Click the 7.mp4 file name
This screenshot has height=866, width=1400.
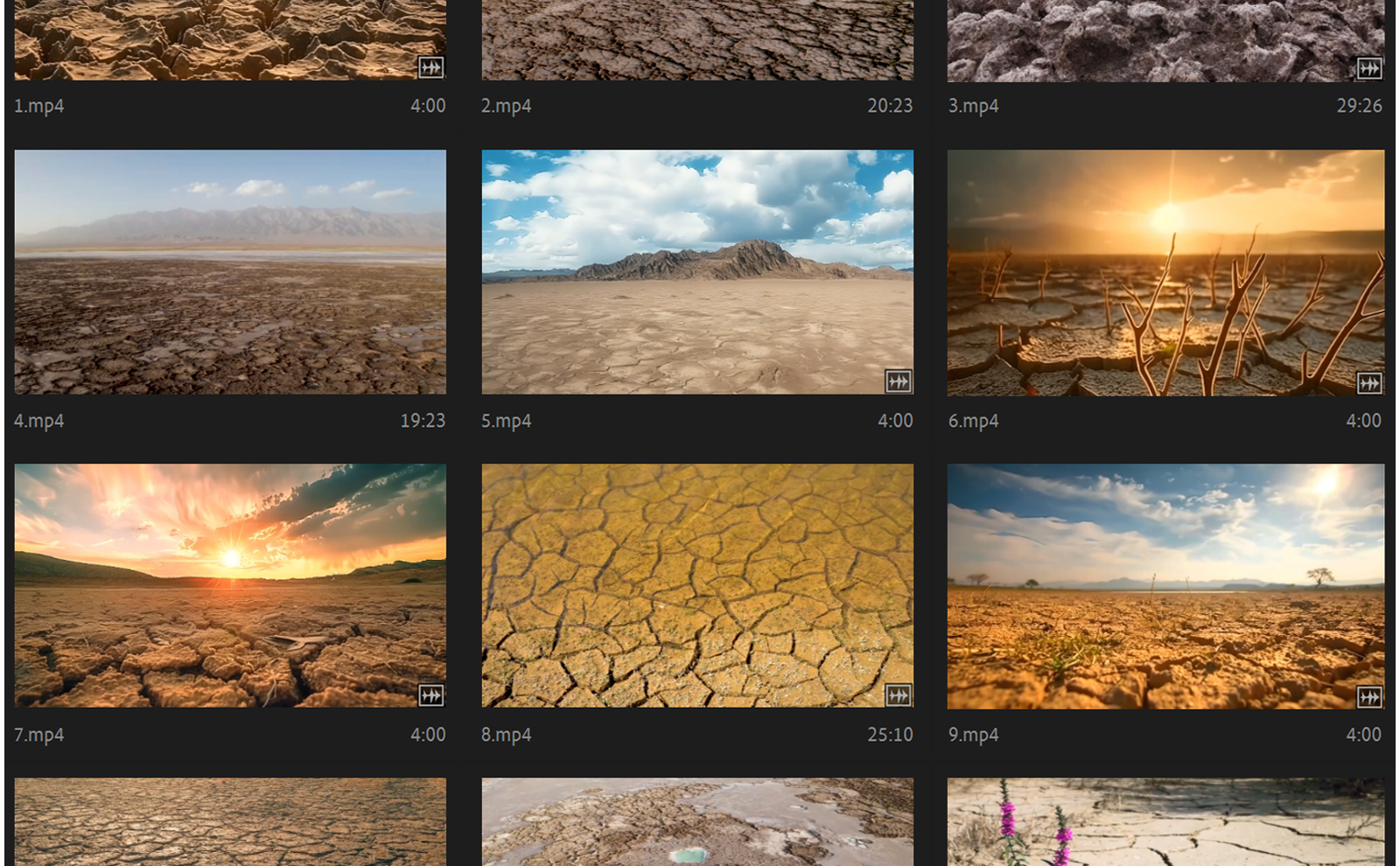click(x=39, y=736)
